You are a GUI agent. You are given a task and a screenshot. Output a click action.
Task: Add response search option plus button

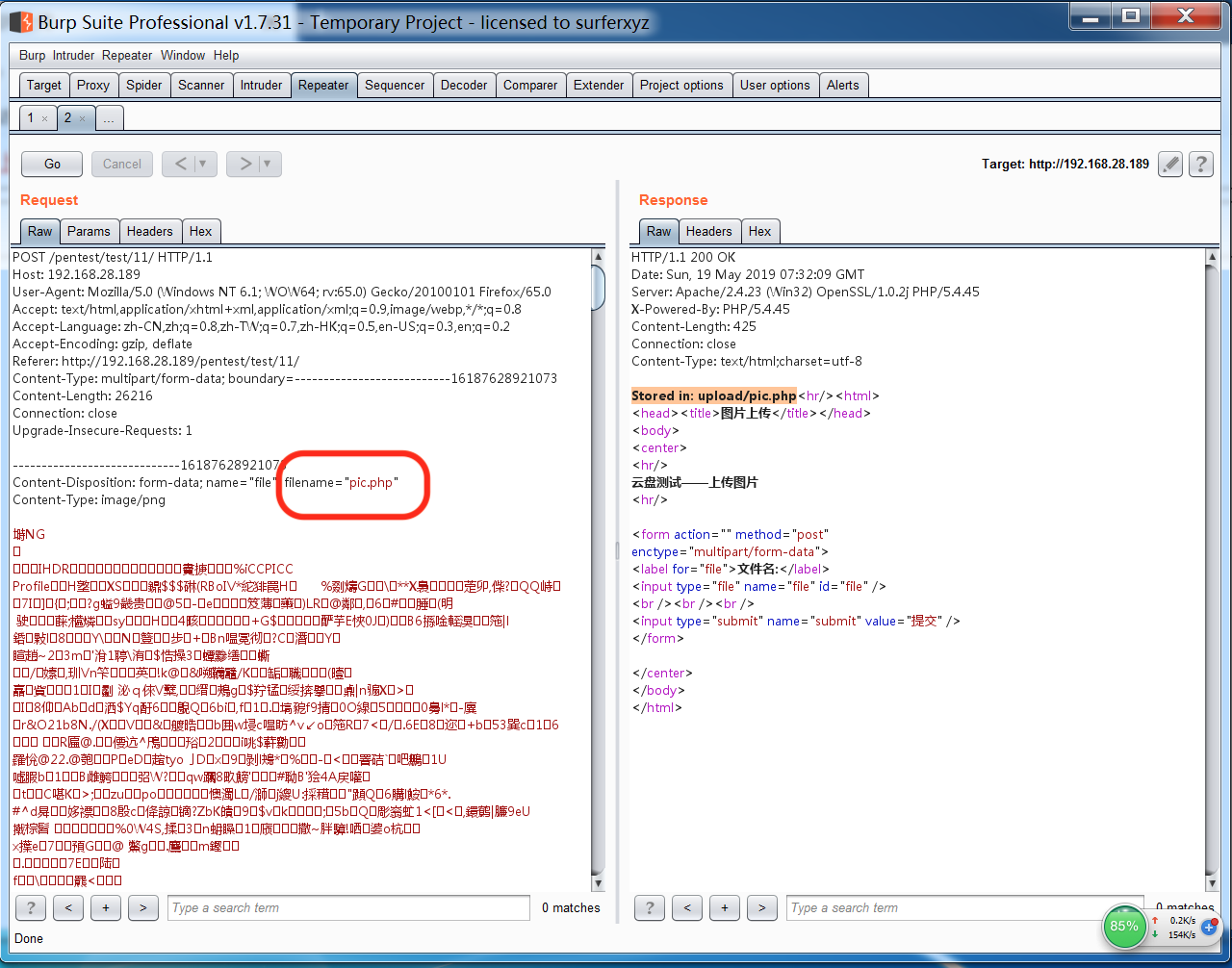point(725,907)
